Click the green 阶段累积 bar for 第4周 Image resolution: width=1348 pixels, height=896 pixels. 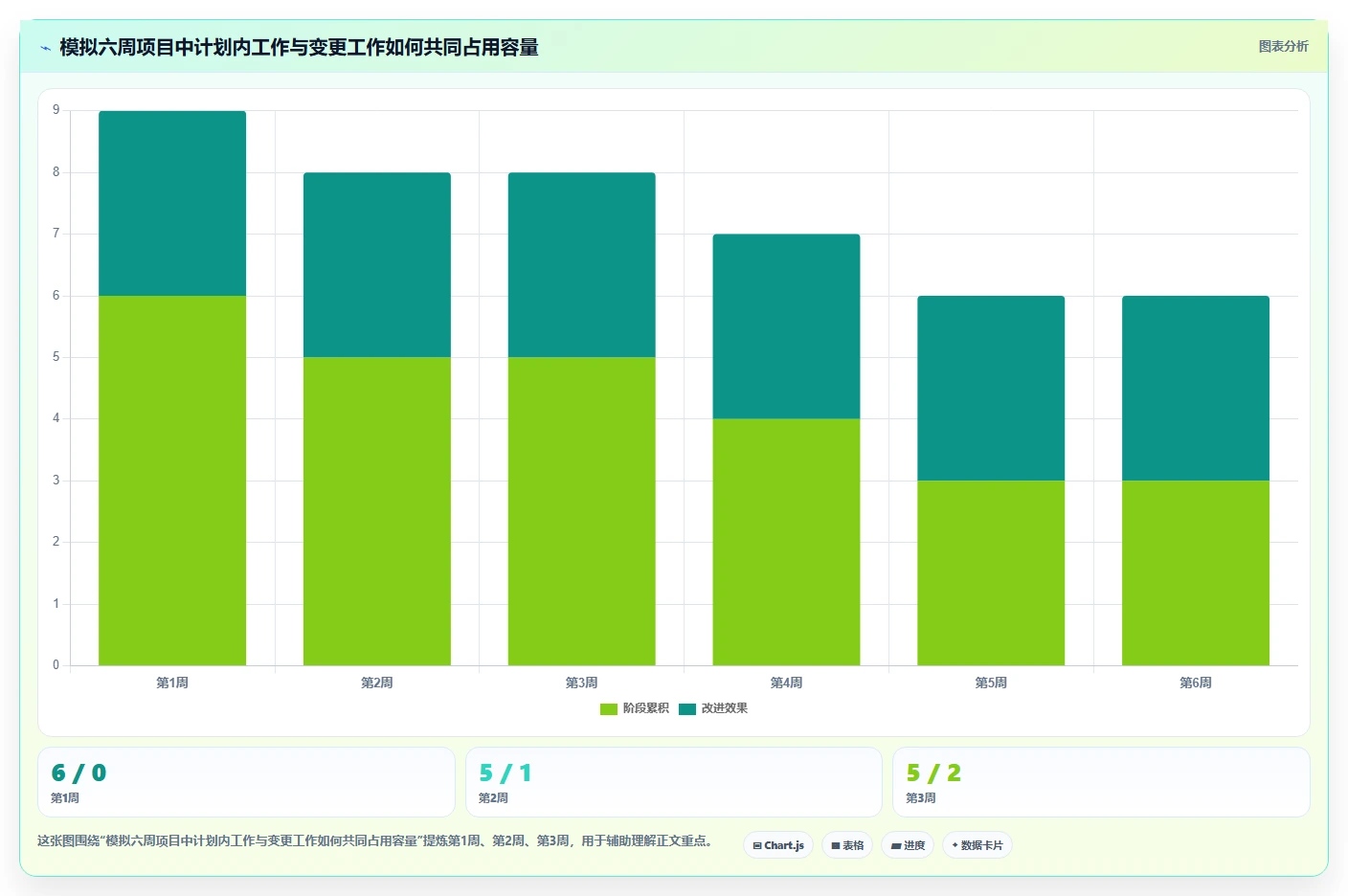786,542
